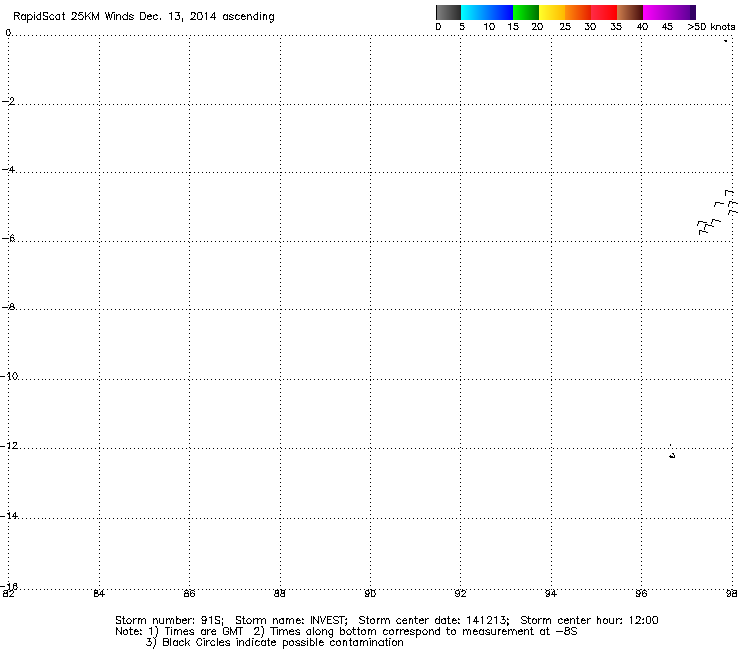Pick the brown 35-40 knots color band
This screenshot has height=650, width=740.
[630, 12]
